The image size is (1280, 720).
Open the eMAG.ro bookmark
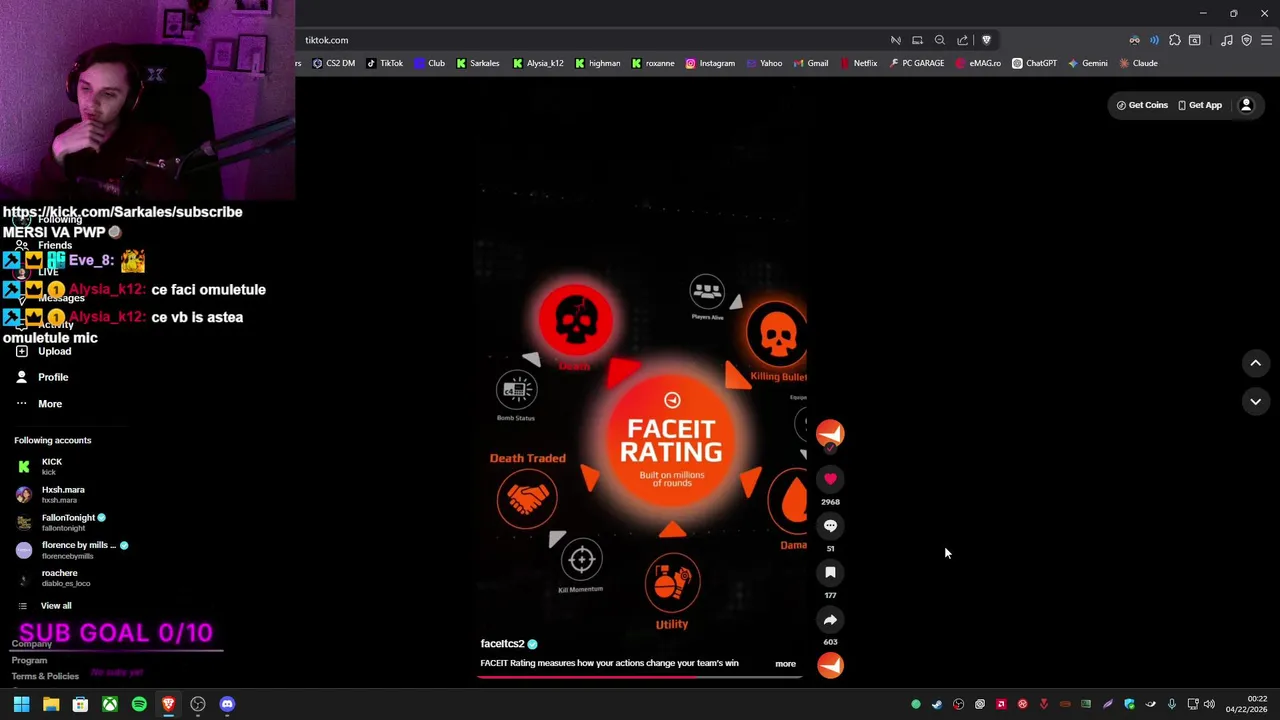[x=978, y=63]
